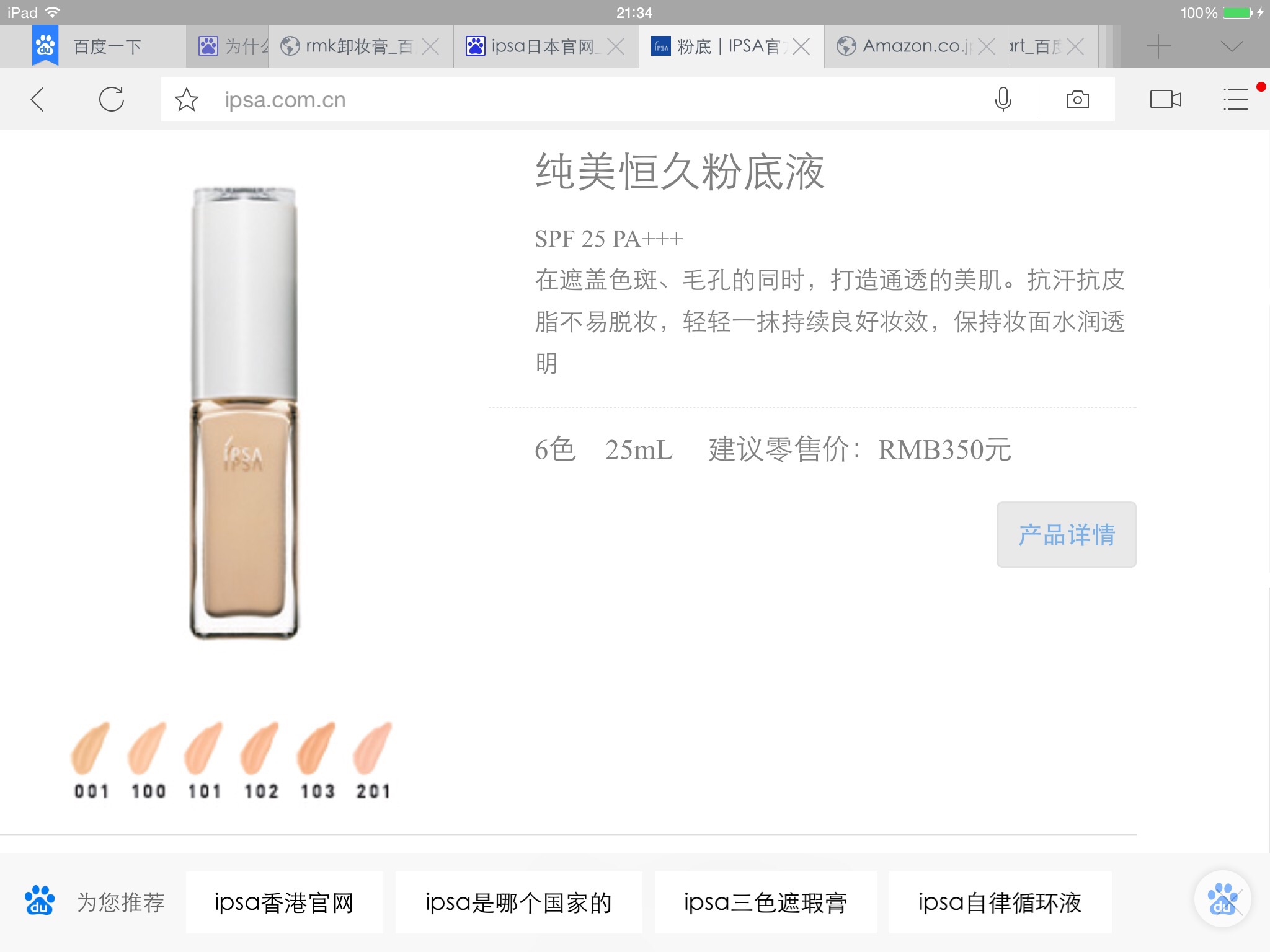Tap the IPSA foundation bottle image
The height and width of the screenshot is (952, 1270).
tap(244, 413)
